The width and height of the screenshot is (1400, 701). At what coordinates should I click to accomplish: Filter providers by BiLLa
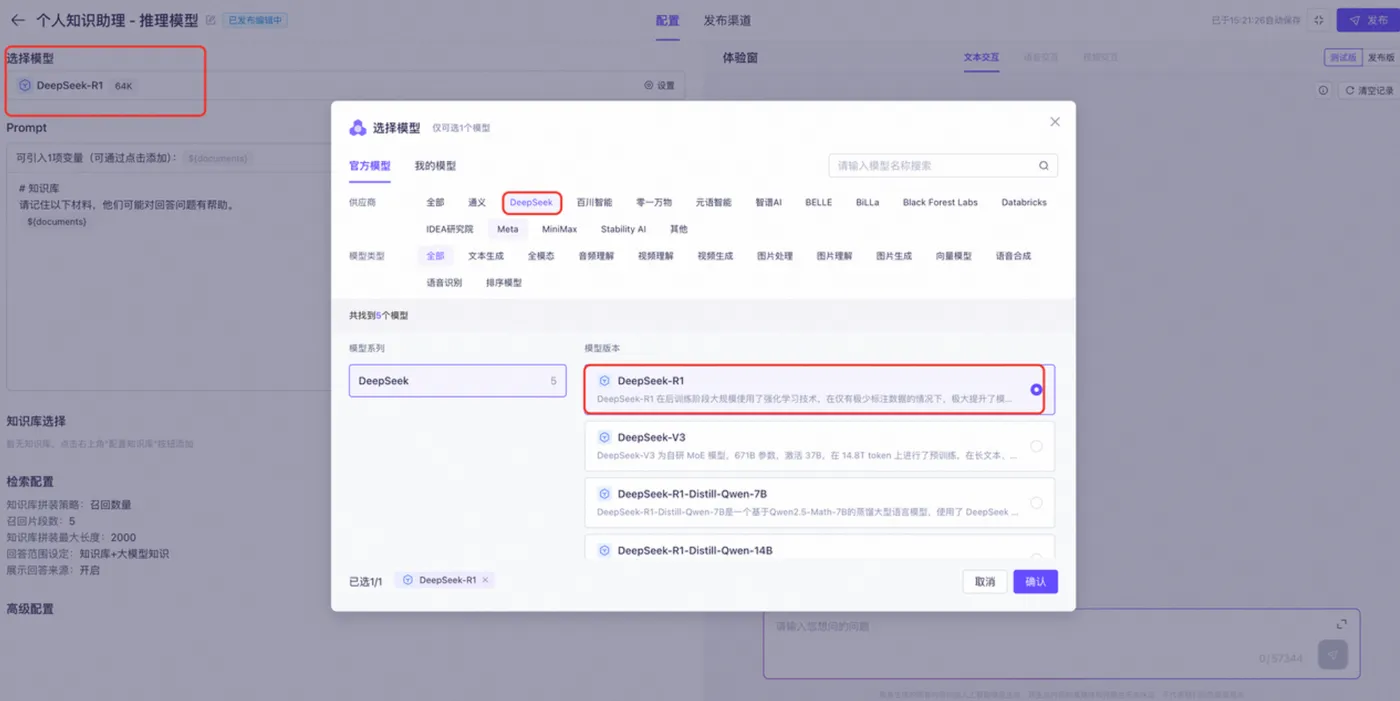[x=867, y=202]
